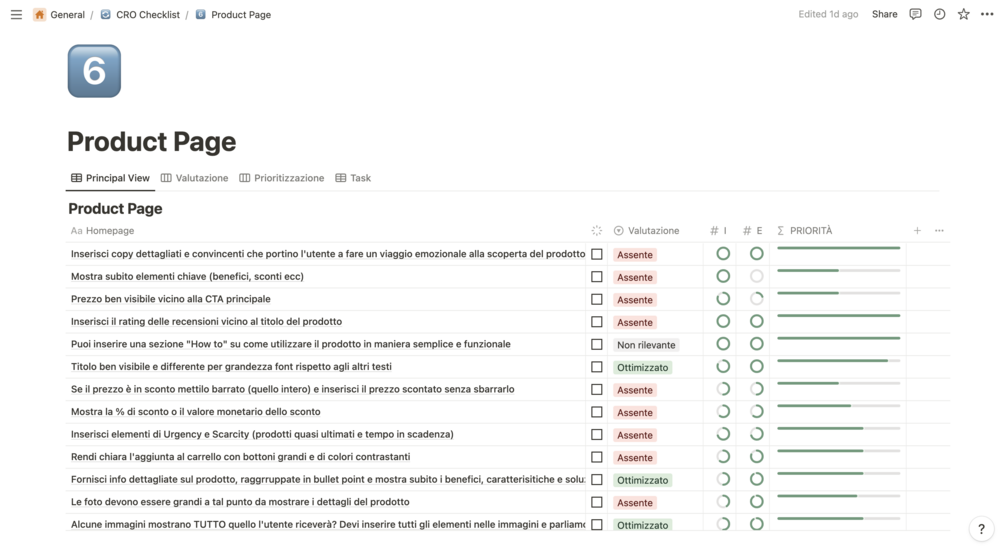Click the large number 6 page icon

[94, 71]
